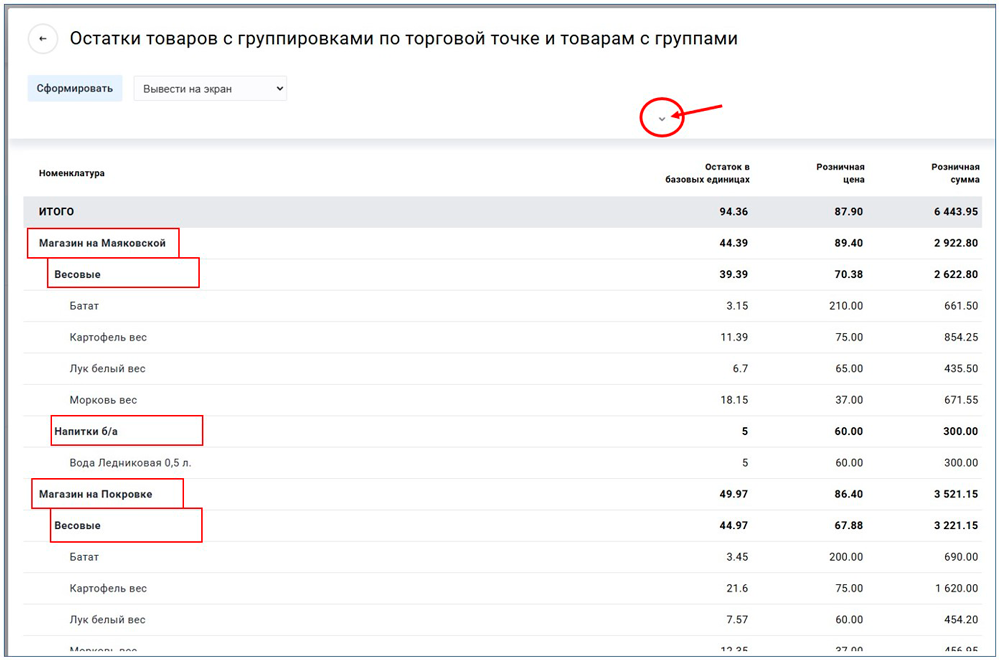This screenshot has width=1000, height=660.
Task: Select Морковь вес with 18.15 remaining
Action: click(x=103, y=400)
